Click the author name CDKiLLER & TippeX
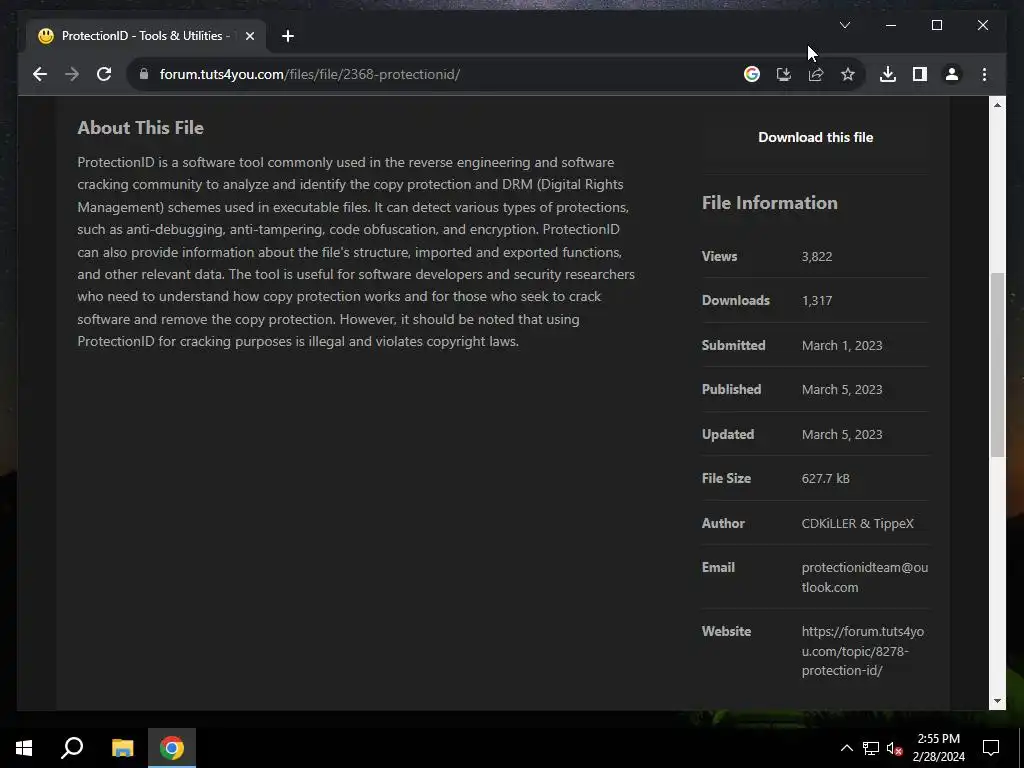The height and width of the screenshot is (768, 1024). (x=857, y=523)
